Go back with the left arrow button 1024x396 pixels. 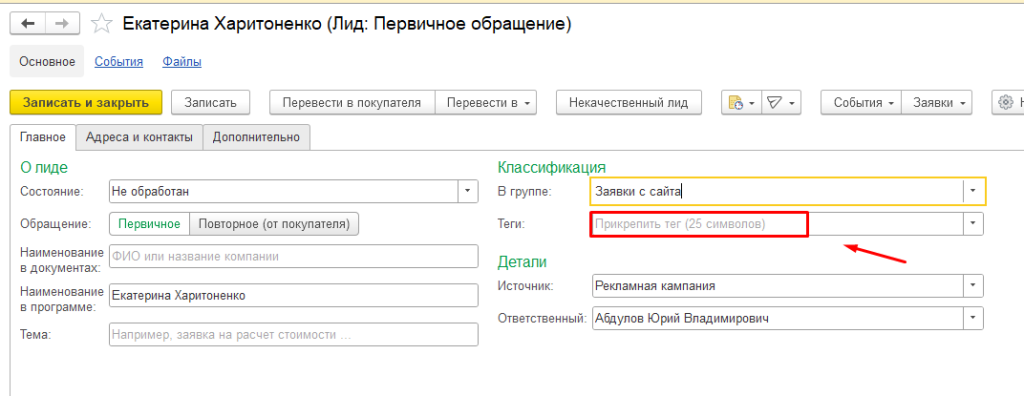point(27,24)
